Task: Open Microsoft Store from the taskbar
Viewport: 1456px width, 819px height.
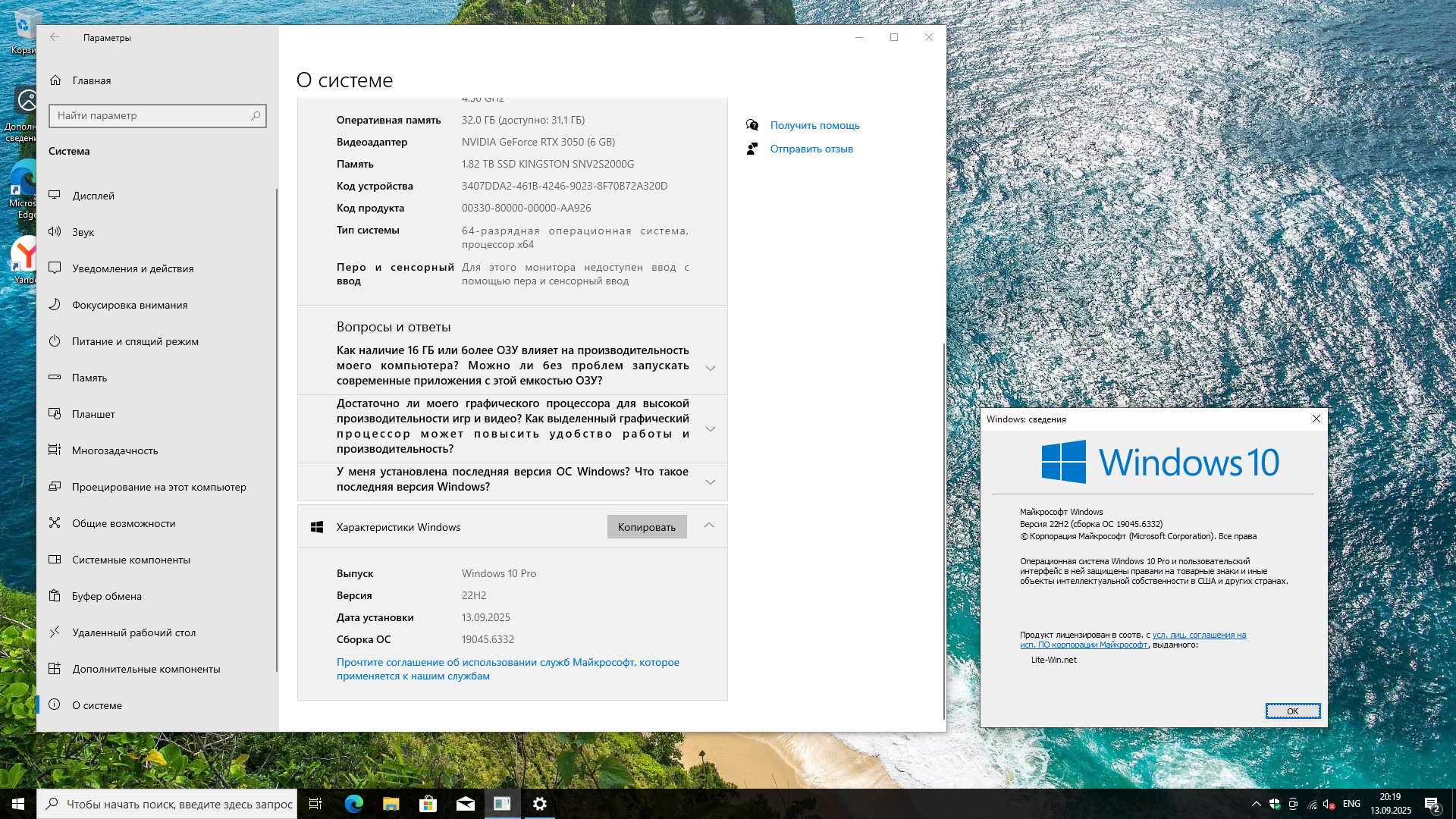Action: [x=428, y=804]
